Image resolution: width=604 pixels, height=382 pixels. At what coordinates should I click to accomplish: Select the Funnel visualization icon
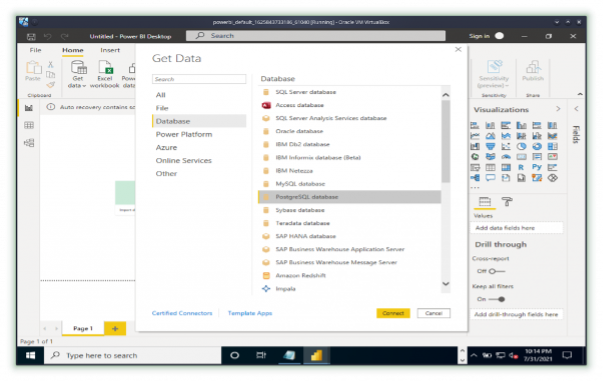coord(490,146)
